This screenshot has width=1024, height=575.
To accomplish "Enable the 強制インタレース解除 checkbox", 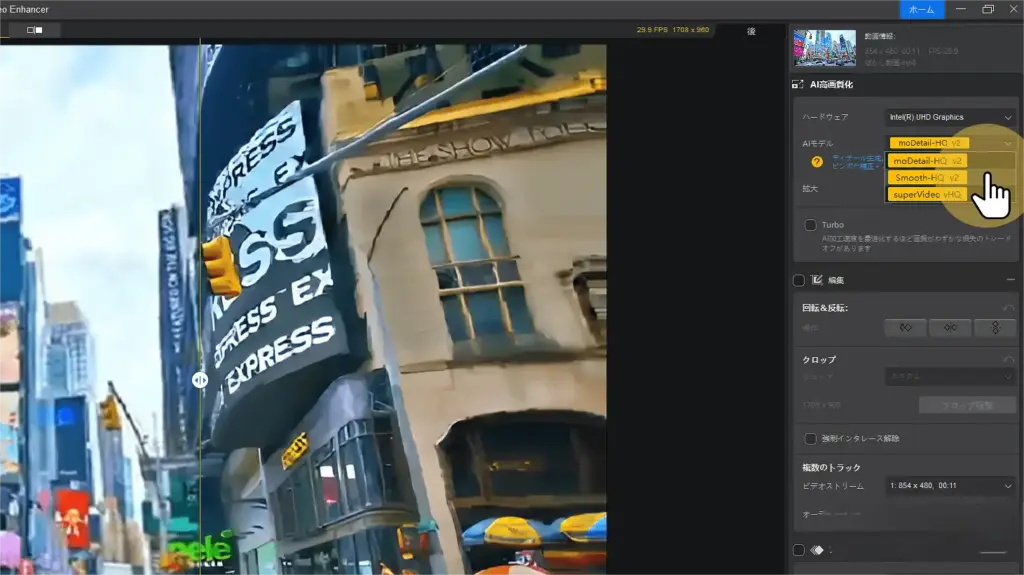I will pos(810,438).
